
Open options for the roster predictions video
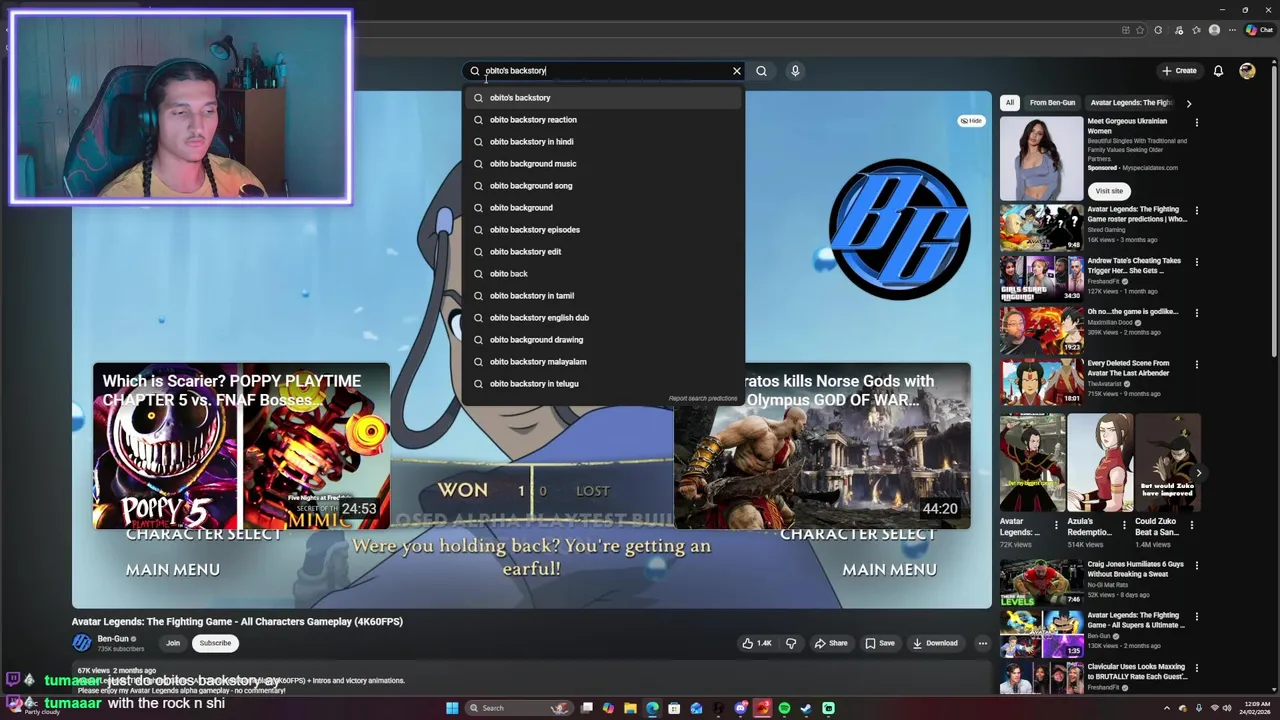[1196, 211]
